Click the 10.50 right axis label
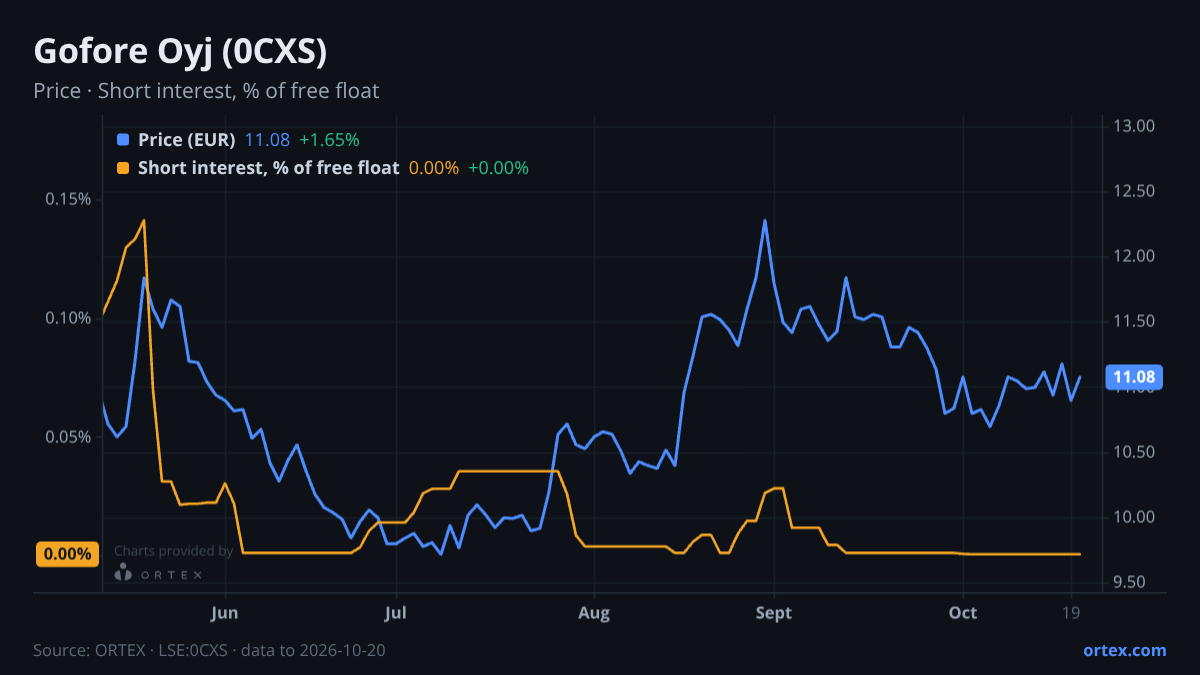 tap(1133, 452)
